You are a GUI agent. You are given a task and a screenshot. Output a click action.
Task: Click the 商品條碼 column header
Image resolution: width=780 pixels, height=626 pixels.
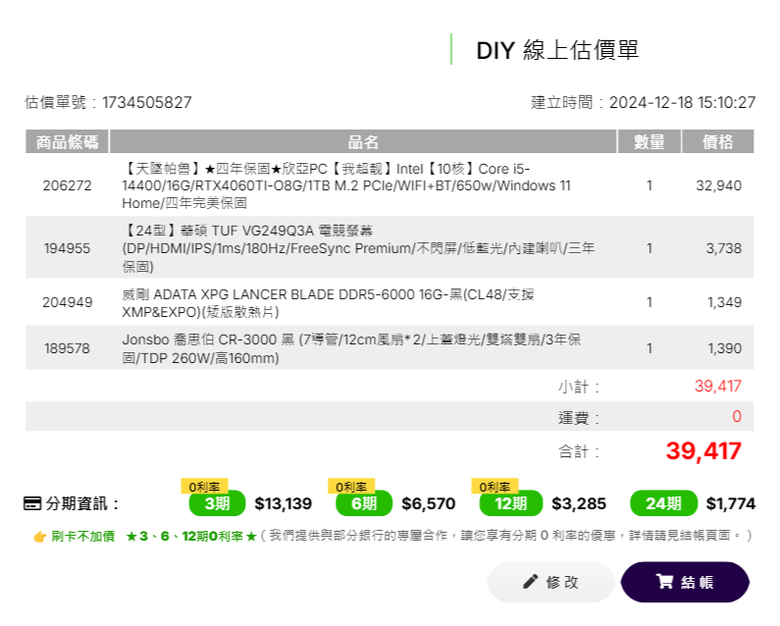pos(67,142)
